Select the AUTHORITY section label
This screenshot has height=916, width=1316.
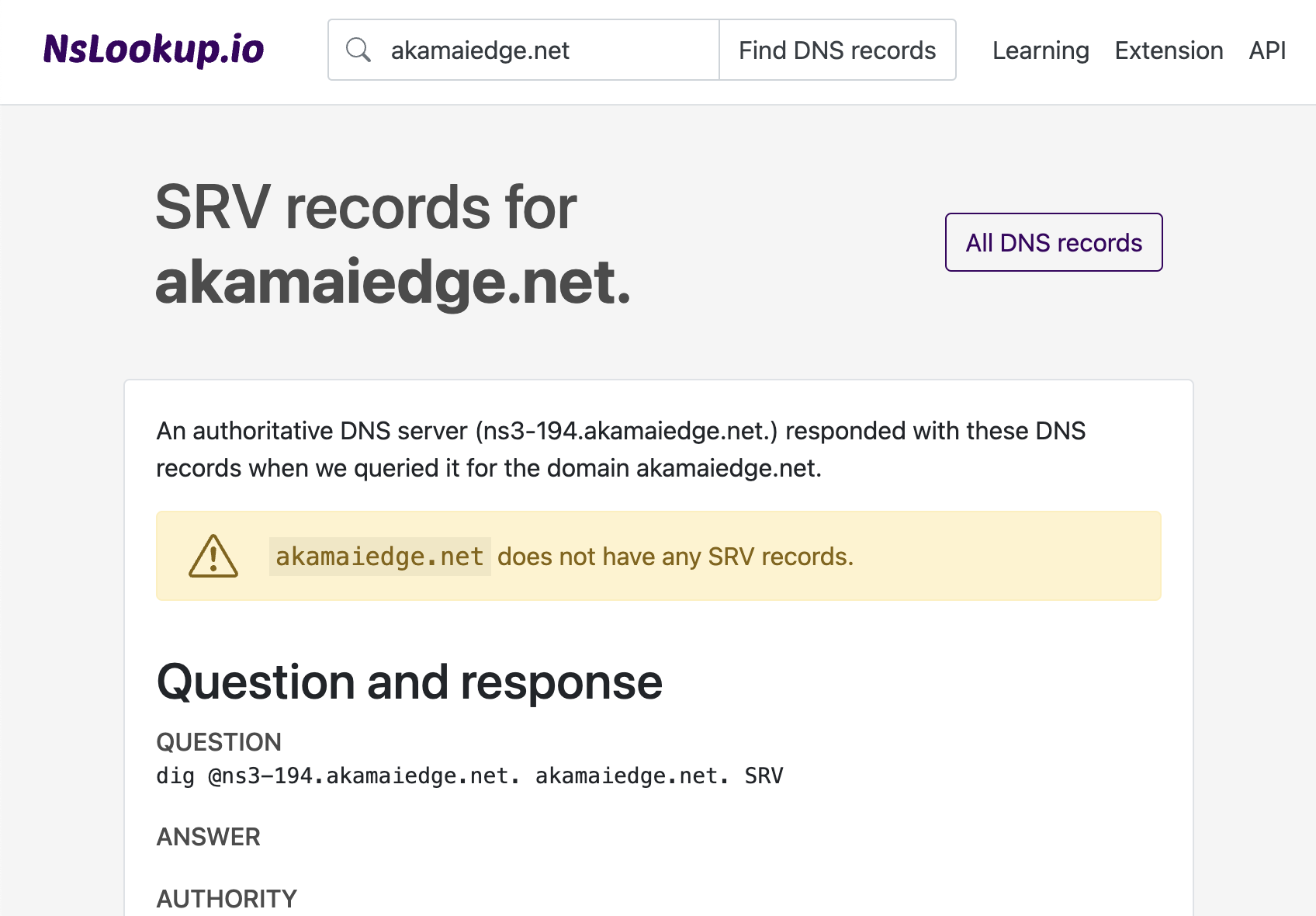[x=226, y=898]
